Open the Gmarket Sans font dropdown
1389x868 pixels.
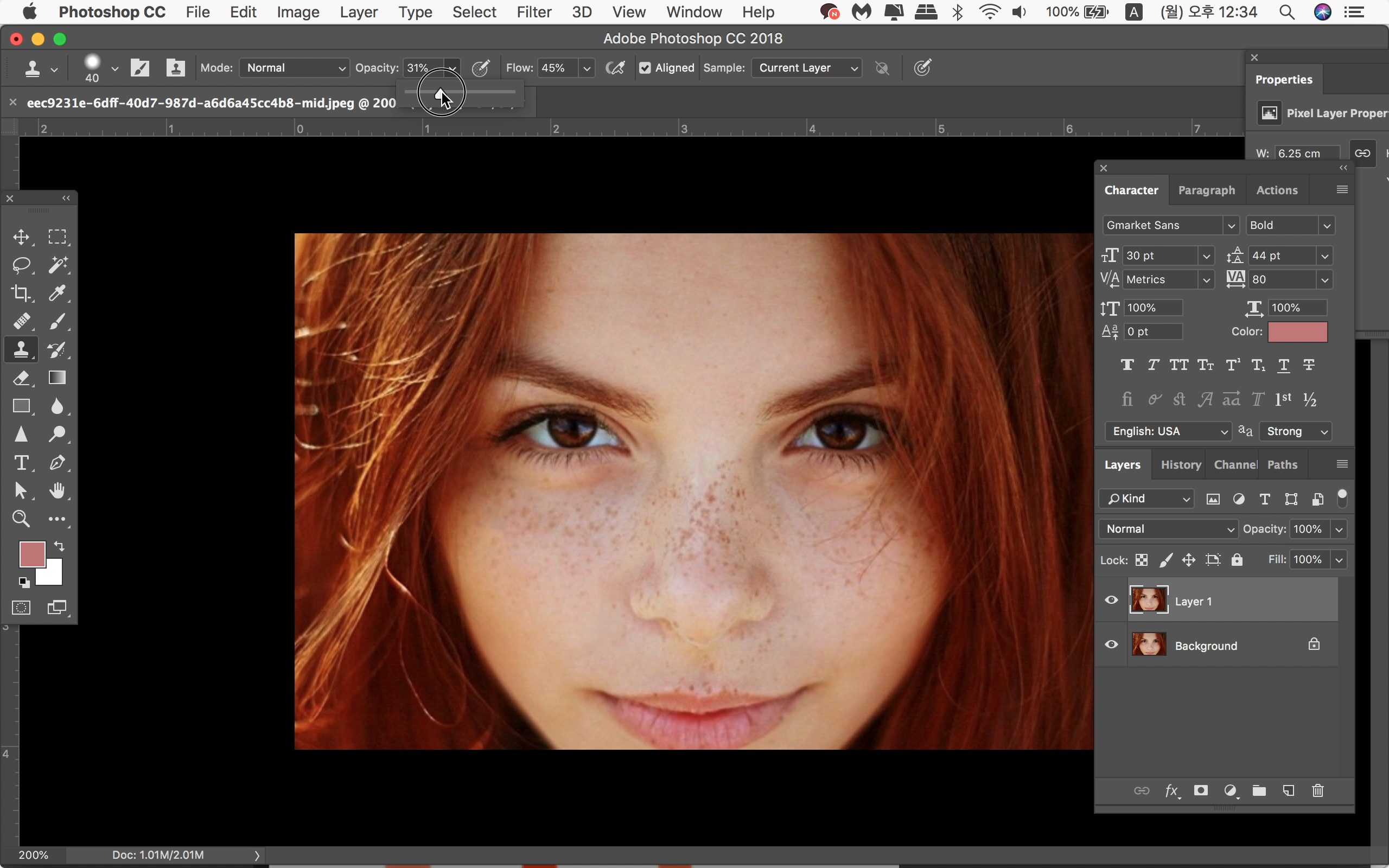[1170, 226]
